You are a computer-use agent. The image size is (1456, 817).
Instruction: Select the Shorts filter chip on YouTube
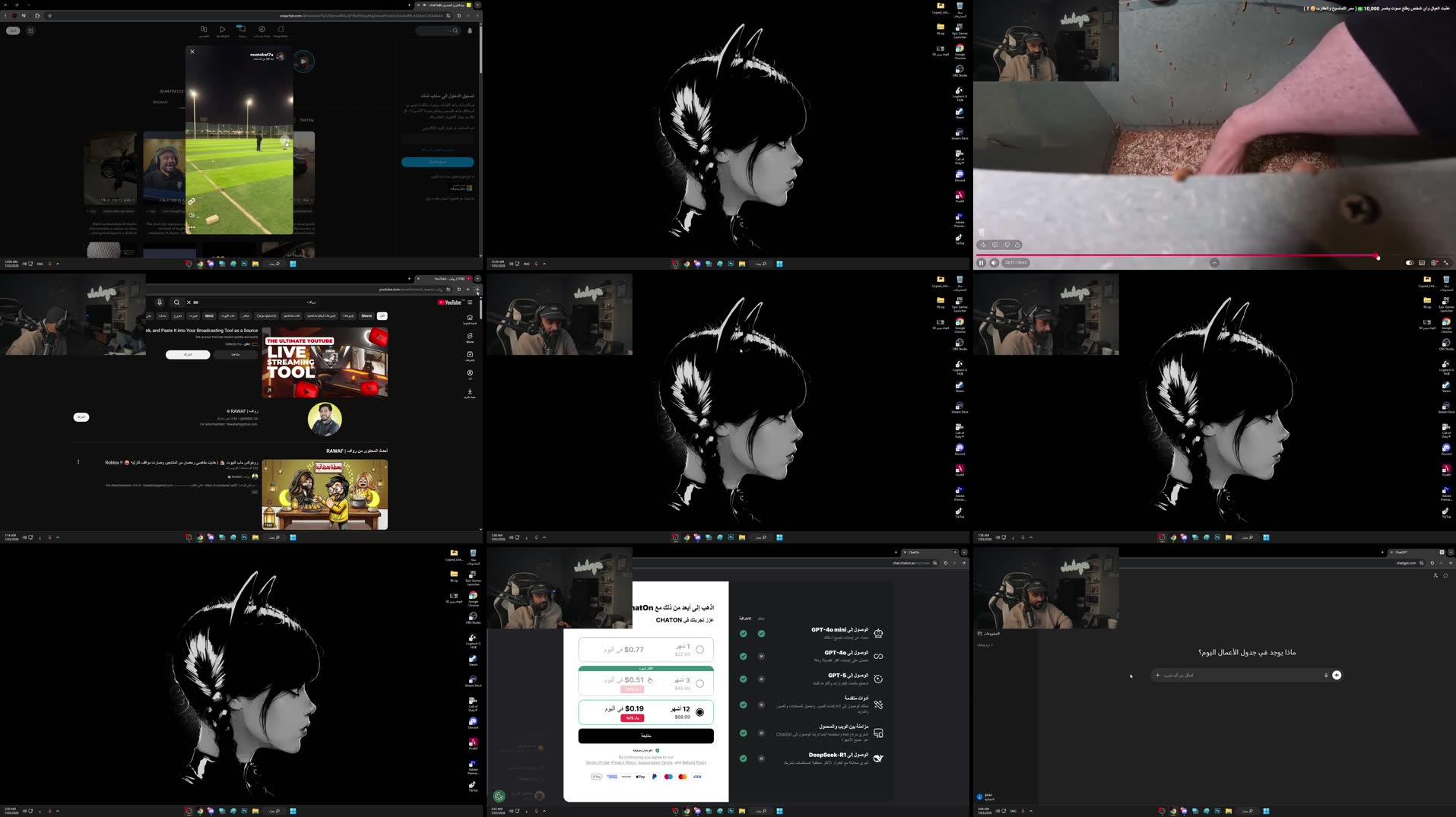click(366, 315)
